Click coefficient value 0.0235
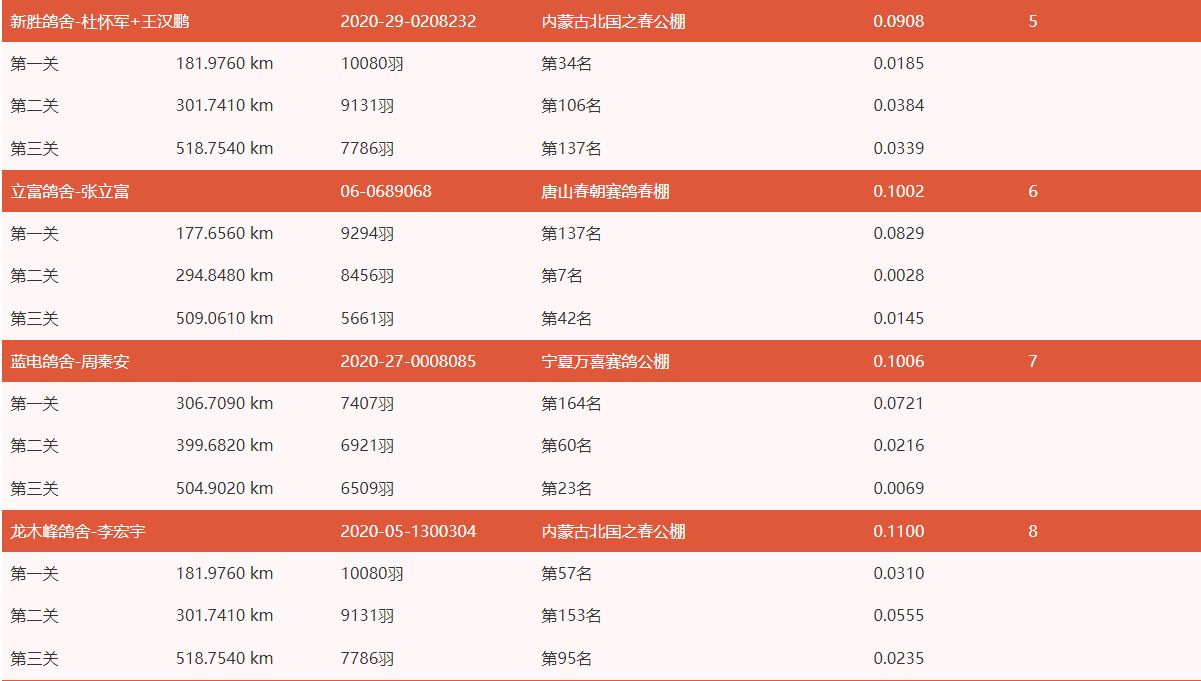1201x681 pixels. click(x=899, y=659)
